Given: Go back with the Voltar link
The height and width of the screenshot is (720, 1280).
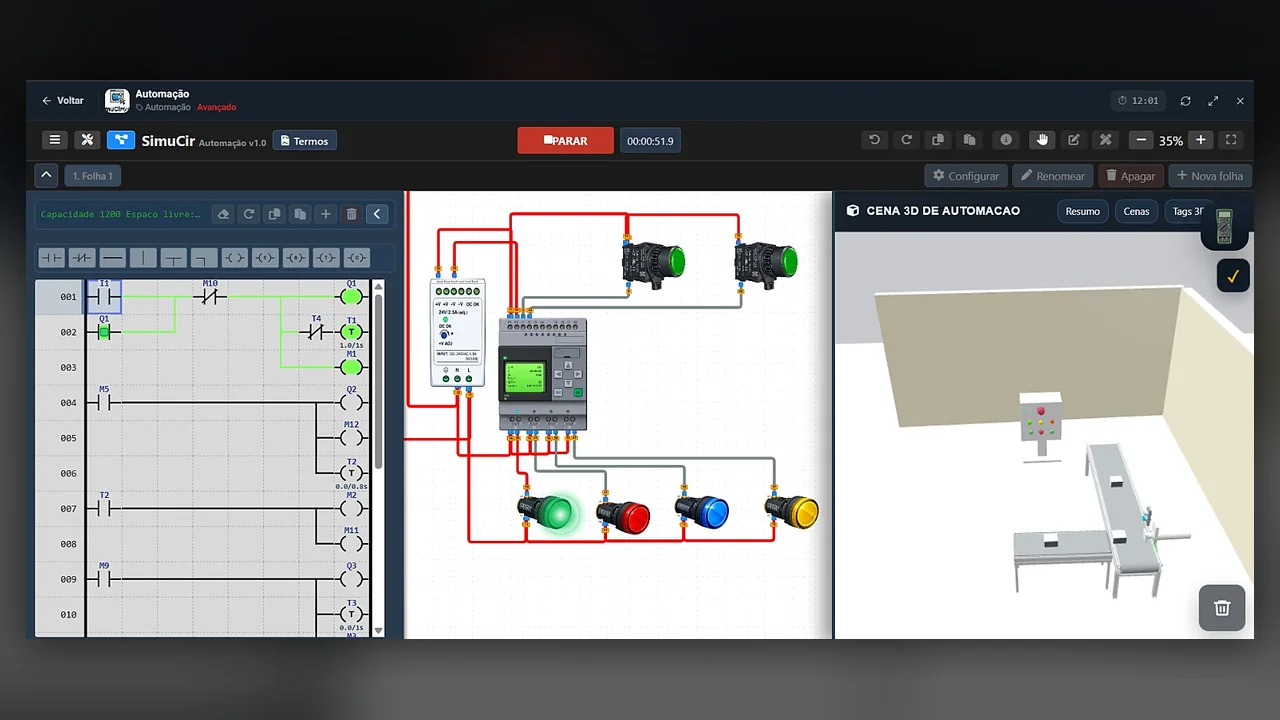Looking at the screenshot, I should tap(63, 101).
